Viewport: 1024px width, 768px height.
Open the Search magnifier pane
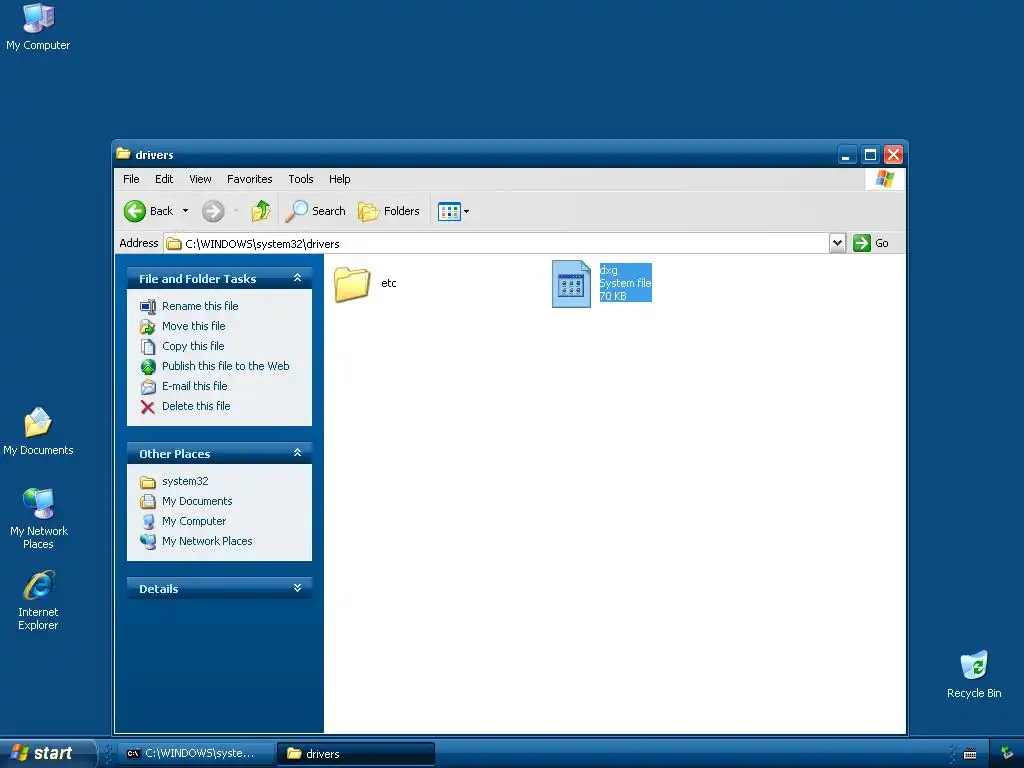pyautogui.click(x=315, y=211)
